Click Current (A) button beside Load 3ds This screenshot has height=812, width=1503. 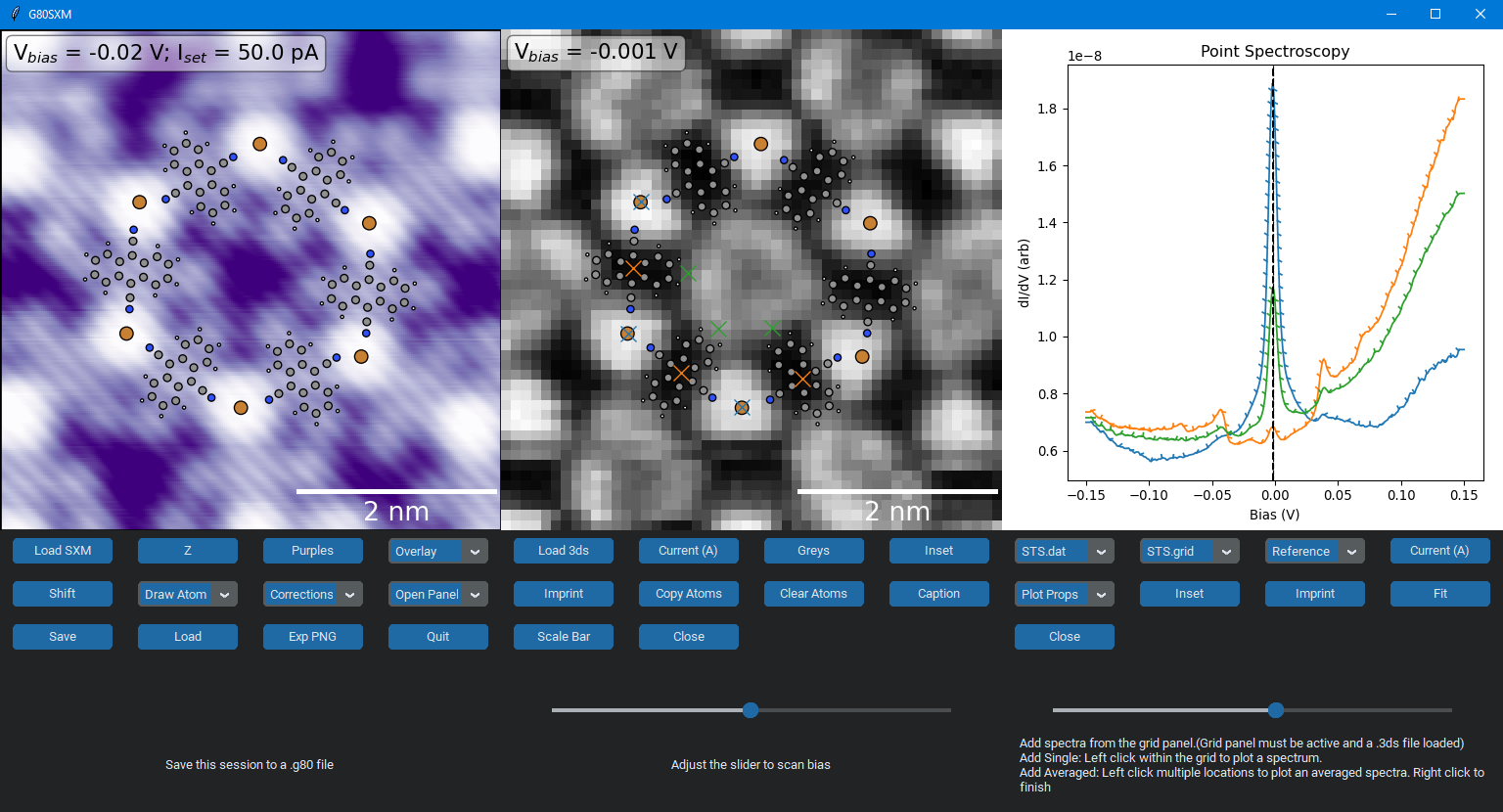[689, 551]
